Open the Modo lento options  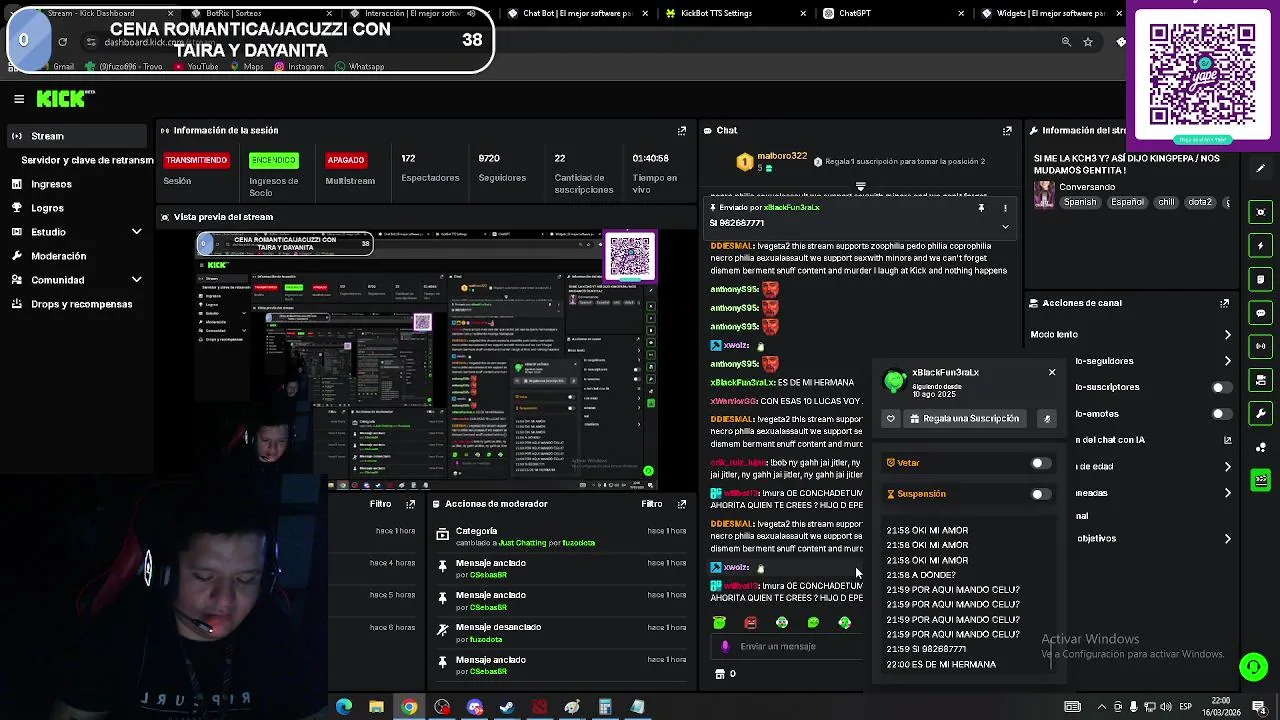point(1228,335)
